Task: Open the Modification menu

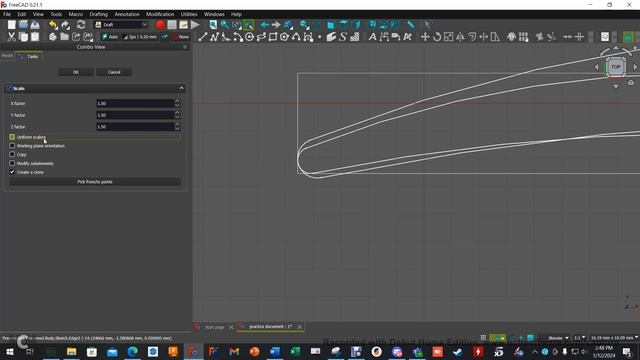Action: click(x=160, y=14)
